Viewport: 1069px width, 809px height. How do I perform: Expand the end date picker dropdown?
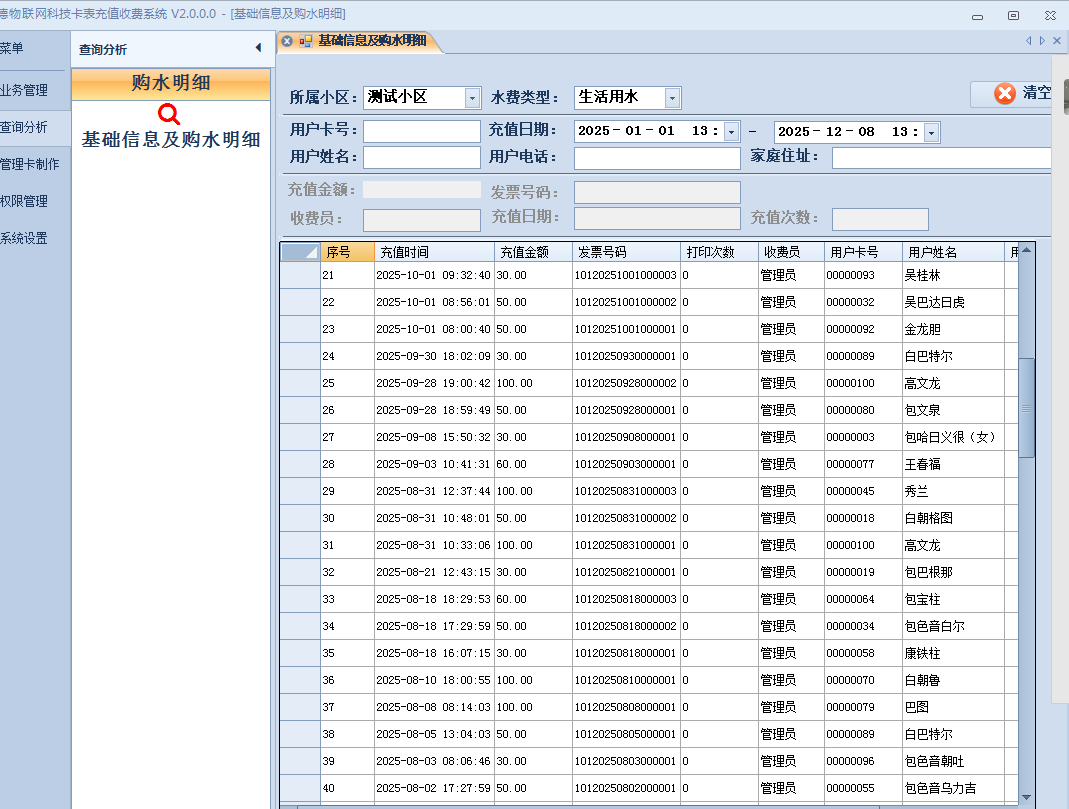931,132
